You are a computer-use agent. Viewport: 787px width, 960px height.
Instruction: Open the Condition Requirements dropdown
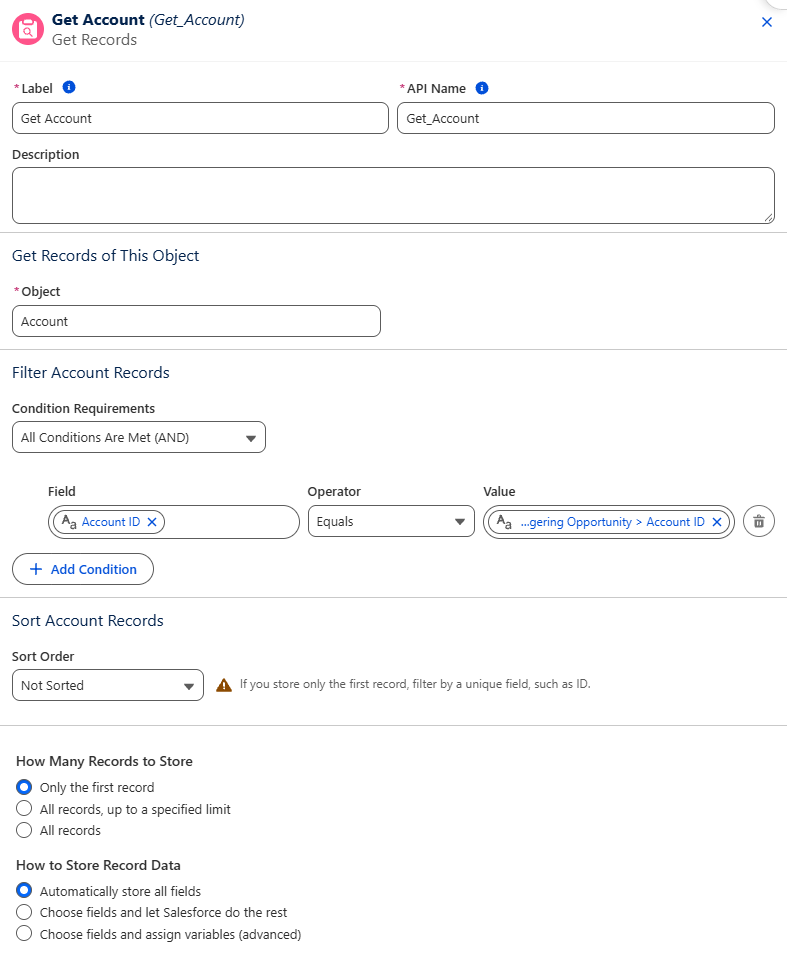[138, 437]
